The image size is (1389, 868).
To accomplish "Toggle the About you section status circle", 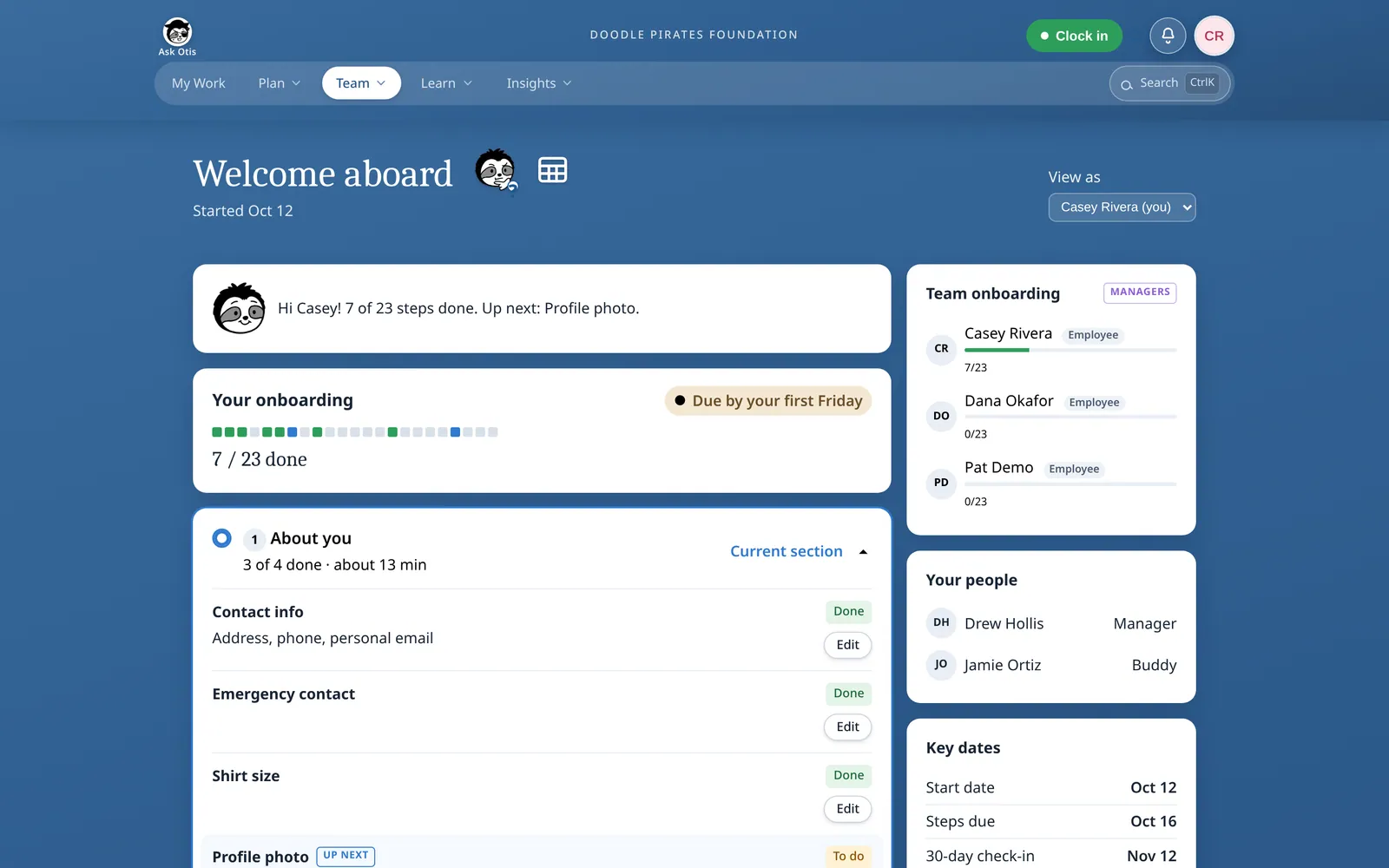I will click(221, 538).
